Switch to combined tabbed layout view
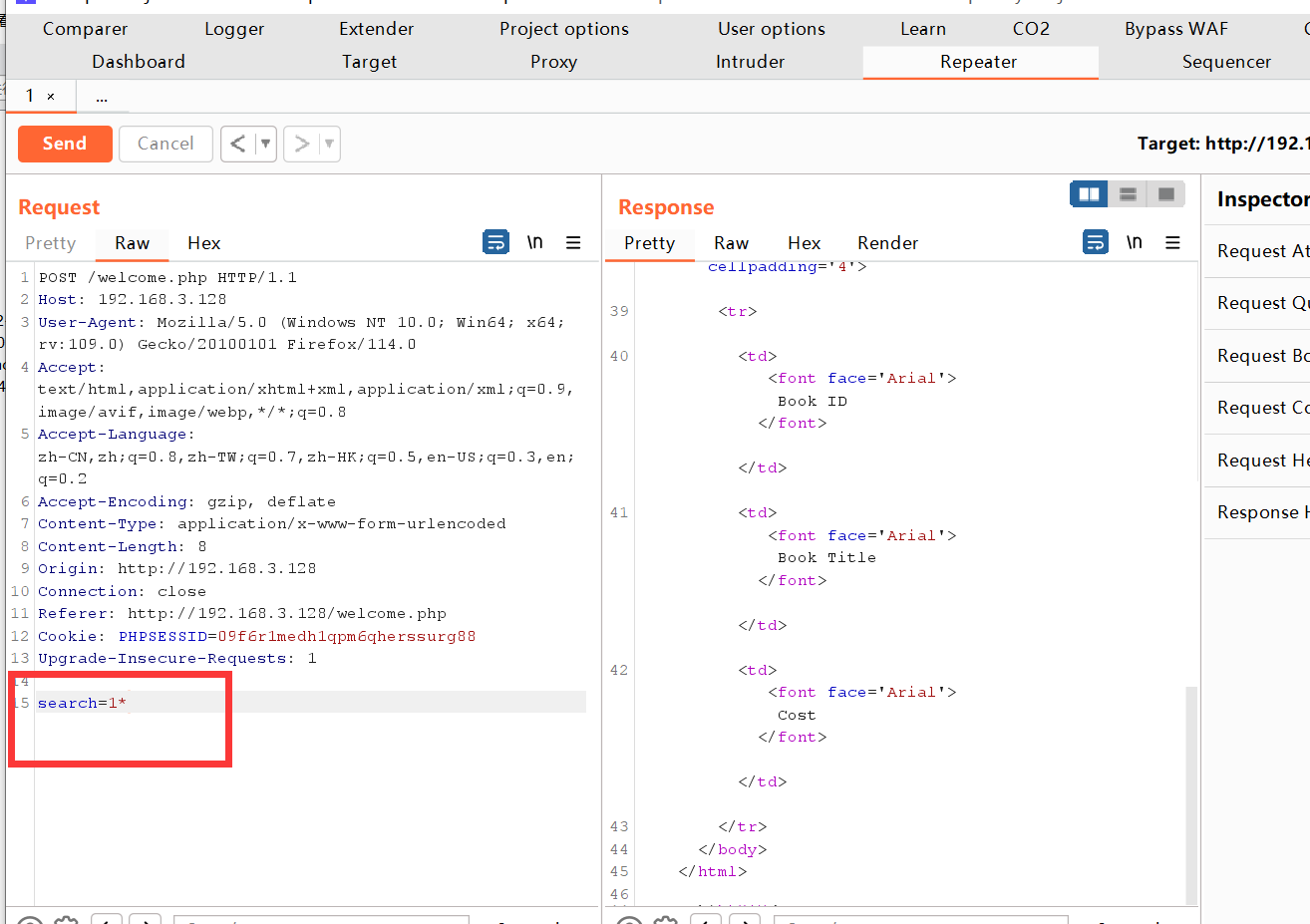The width and height of the screenshot is (1310, 924). pos(1165,193)
